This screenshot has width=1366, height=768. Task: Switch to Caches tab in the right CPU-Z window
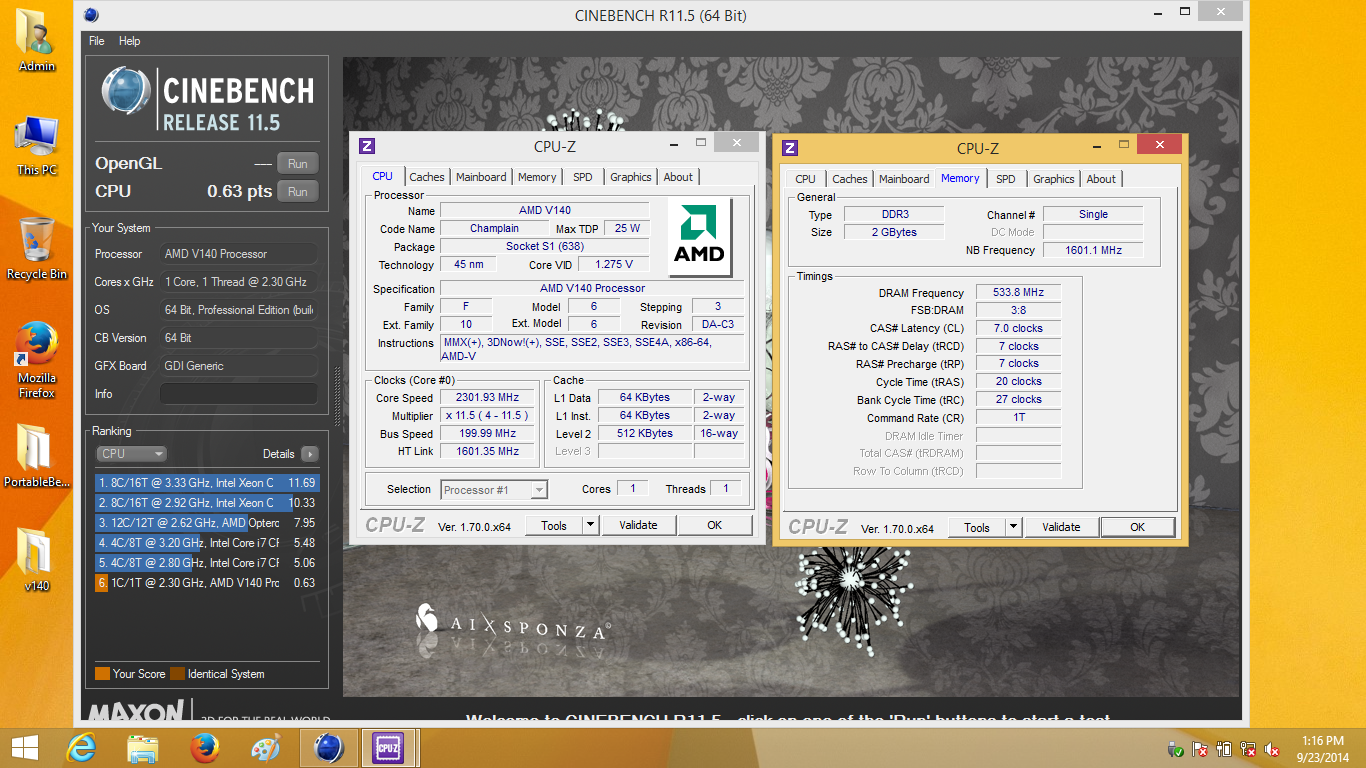[850, 179]
